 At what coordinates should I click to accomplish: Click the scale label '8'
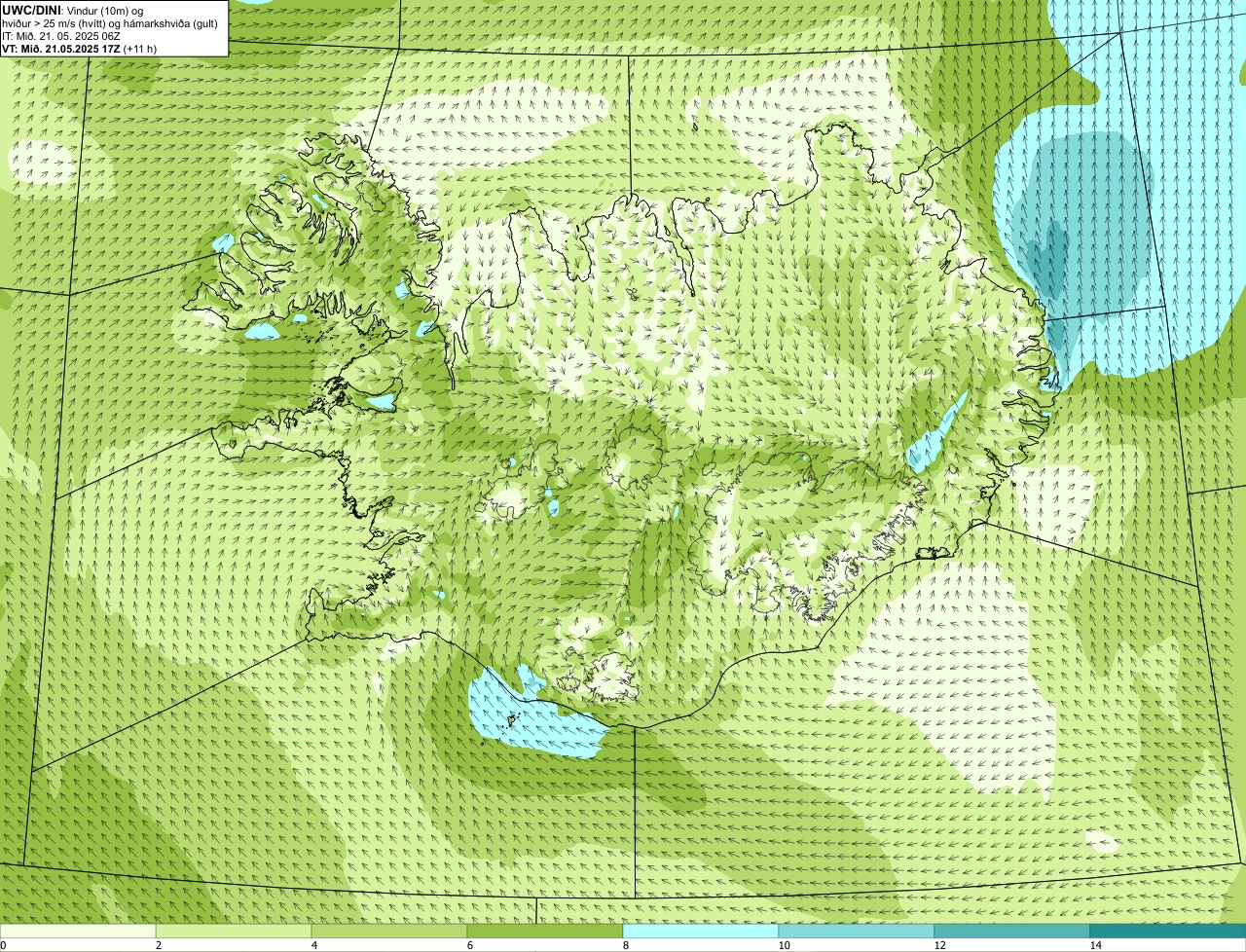pyautogui.click(x=625, y=945)
